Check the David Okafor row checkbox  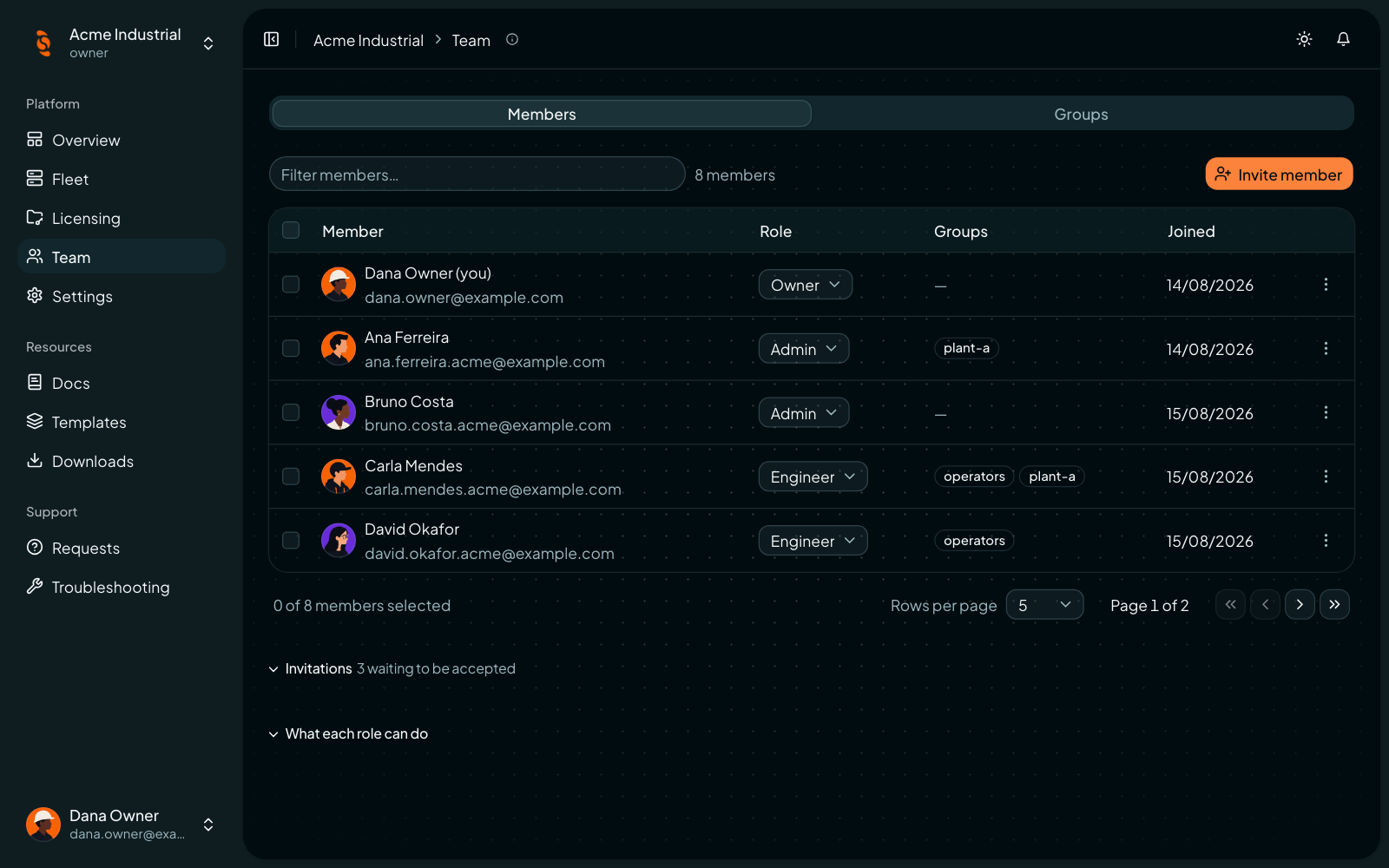pos(291,540)
